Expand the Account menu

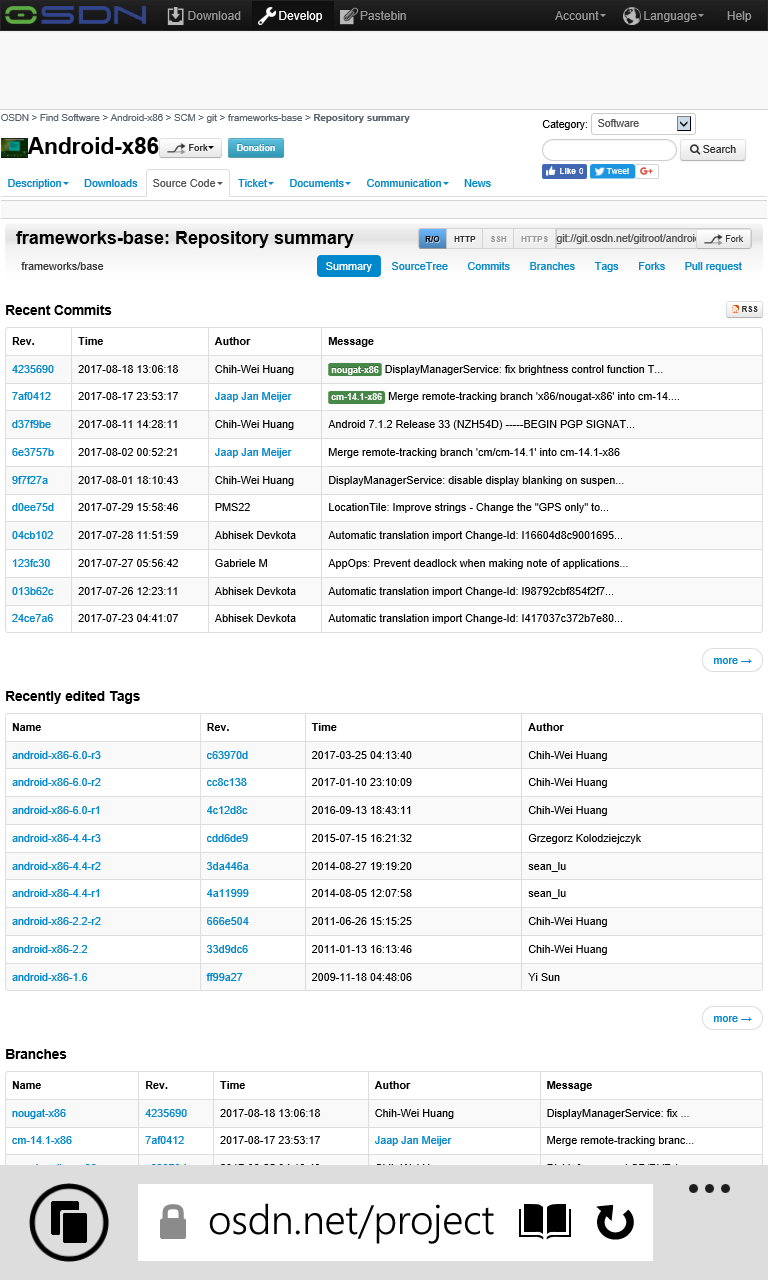[580, 15]
